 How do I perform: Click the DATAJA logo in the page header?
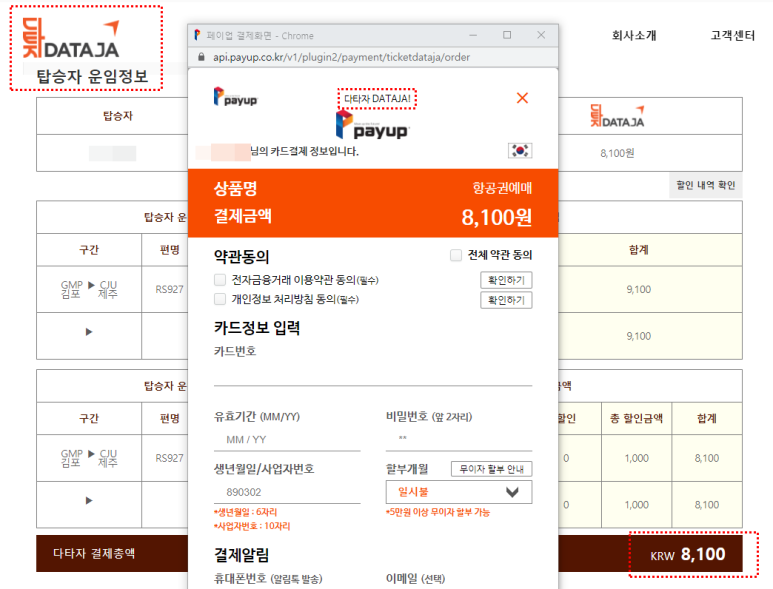click(x=71, y=38)
